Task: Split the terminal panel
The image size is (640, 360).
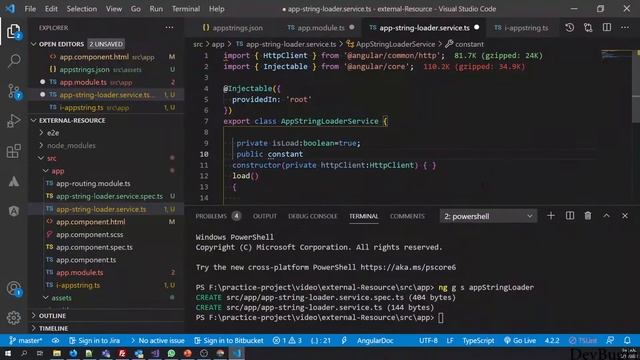Action: coord(569,216)
